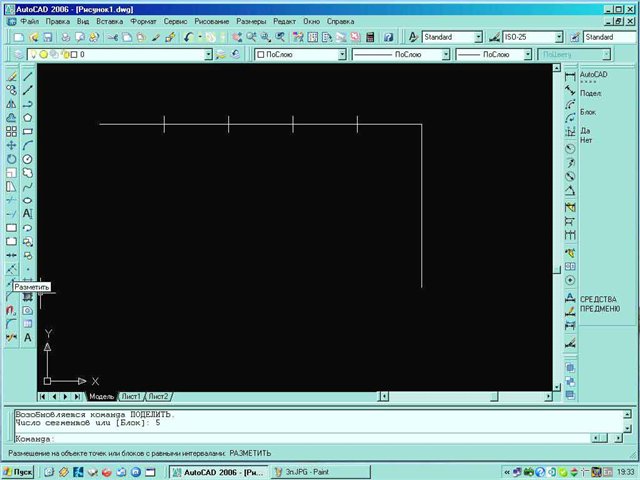Select the Rotate modify tool
Screen dimensions: 640x480
[x=11, y=159]
